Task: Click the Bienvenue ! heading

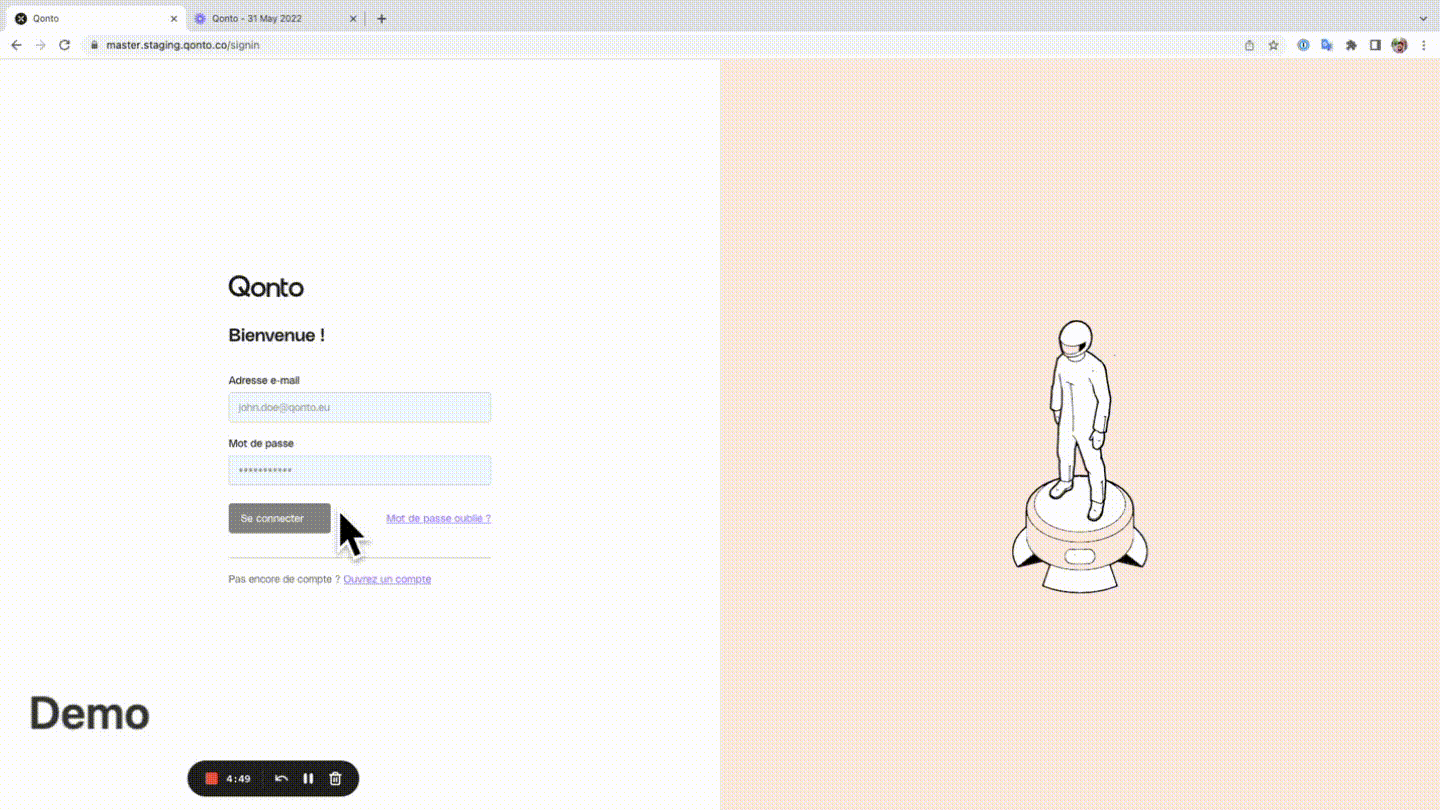Action: (277, 335)
